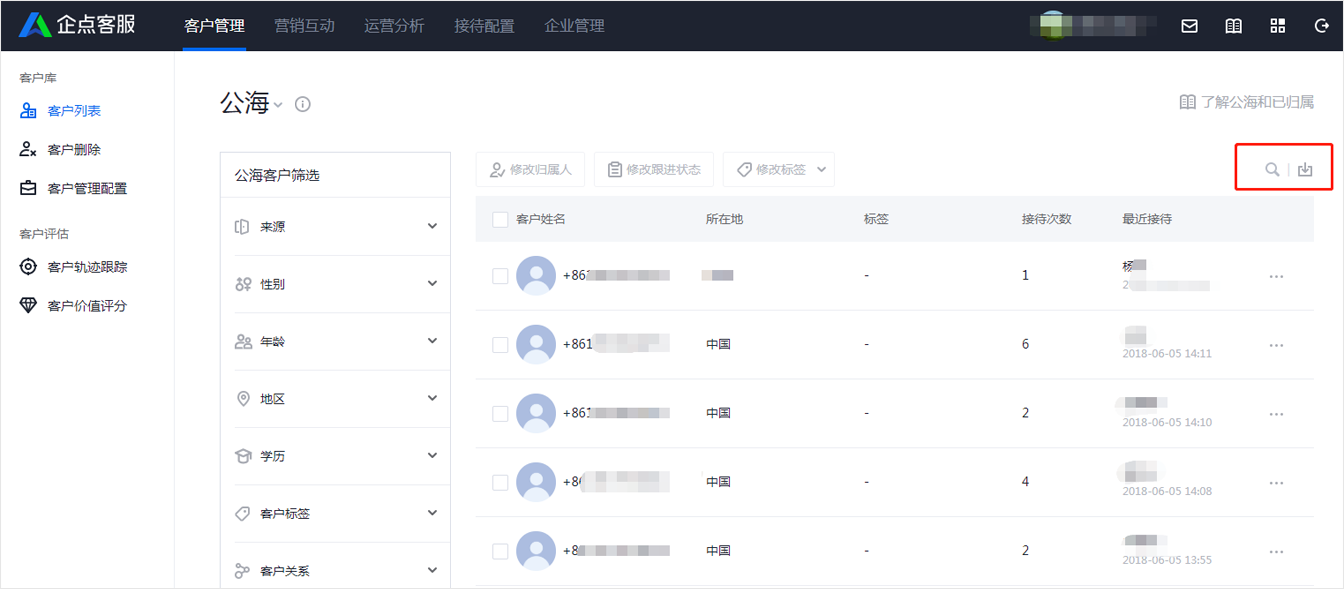Switch to the 营销互动 tab
The height and width of the screenshot is (589, 1344).
point(304,26)
